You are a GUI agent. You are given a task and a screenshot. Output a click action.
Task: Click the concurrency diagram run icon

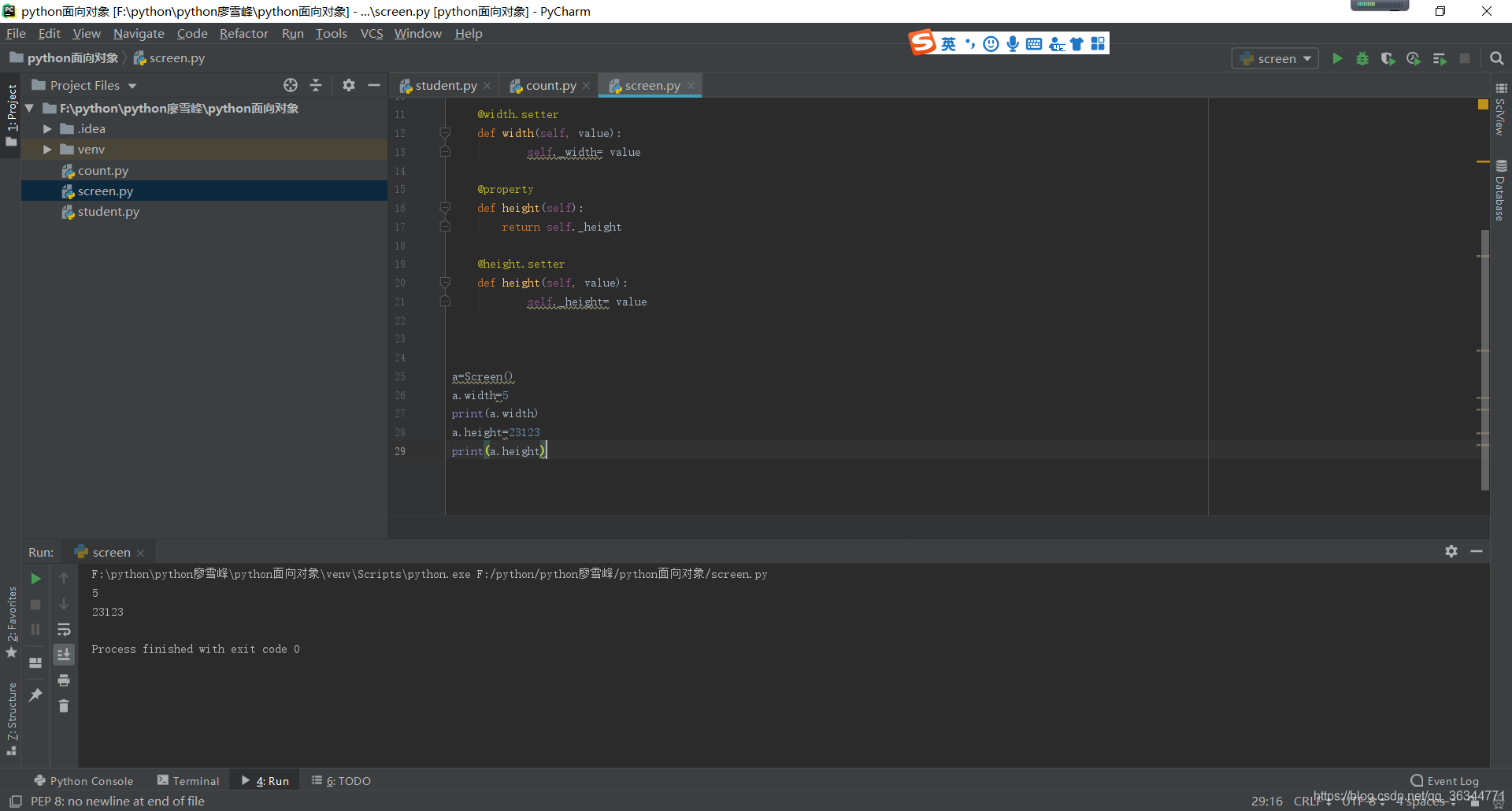(1440, 58)
